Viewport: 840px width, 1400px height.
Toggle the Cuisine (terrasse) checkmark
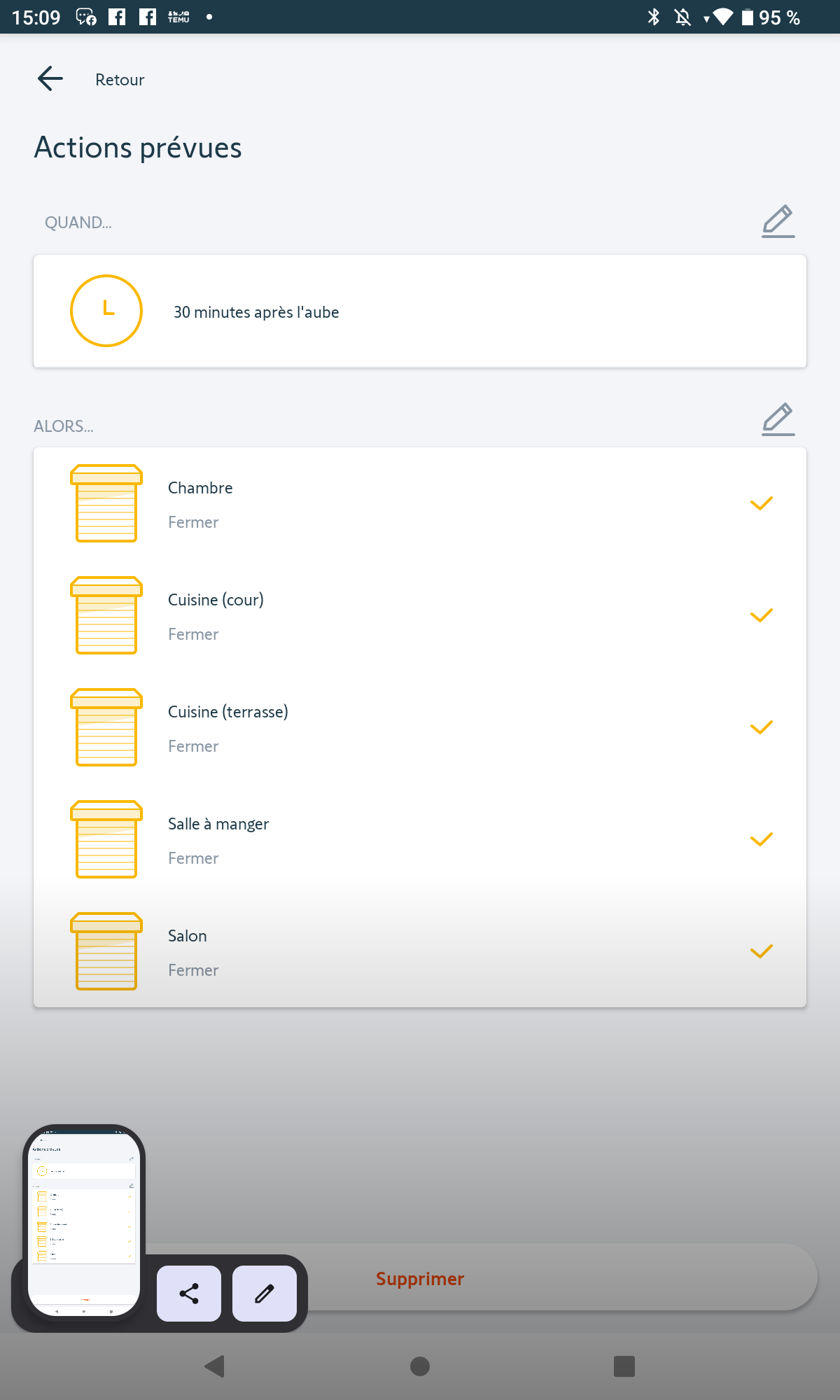[x=761, y=727]
